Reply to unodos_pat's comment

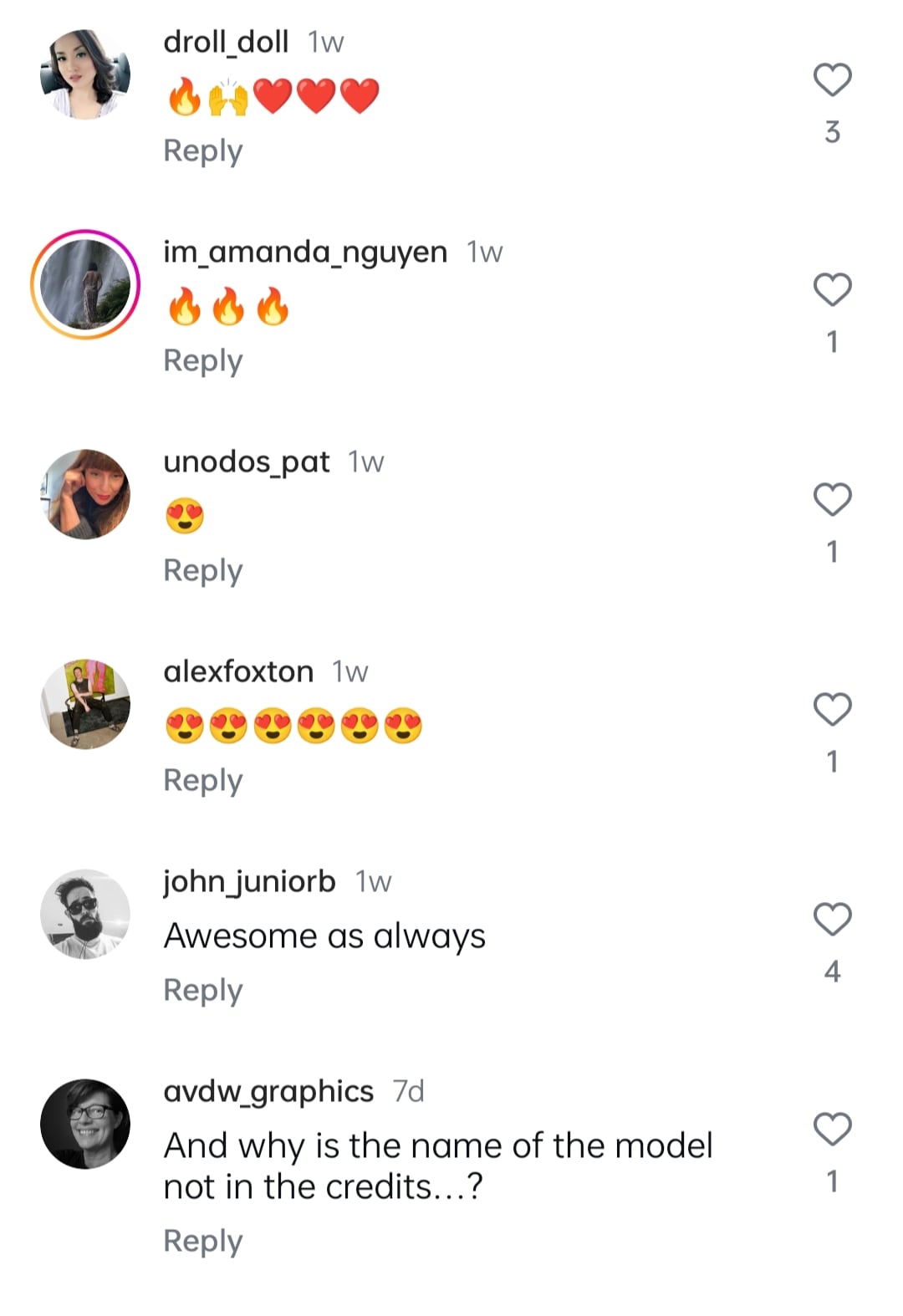(x=203, y=571)
